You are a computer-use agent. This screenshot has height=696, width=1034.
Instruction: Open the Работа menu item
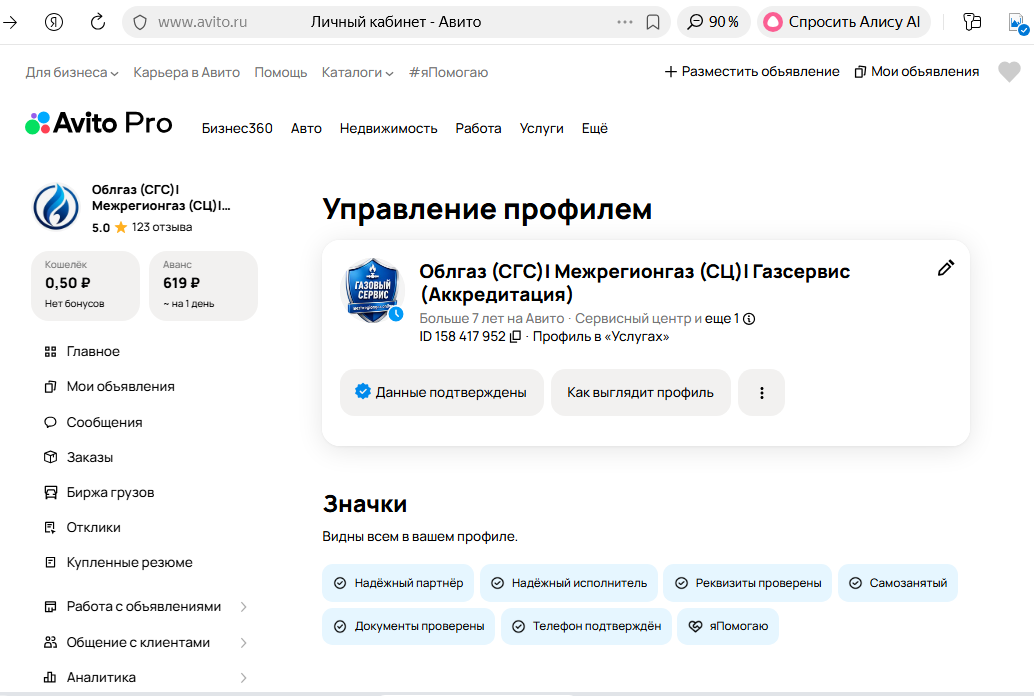tap(478, 129)
